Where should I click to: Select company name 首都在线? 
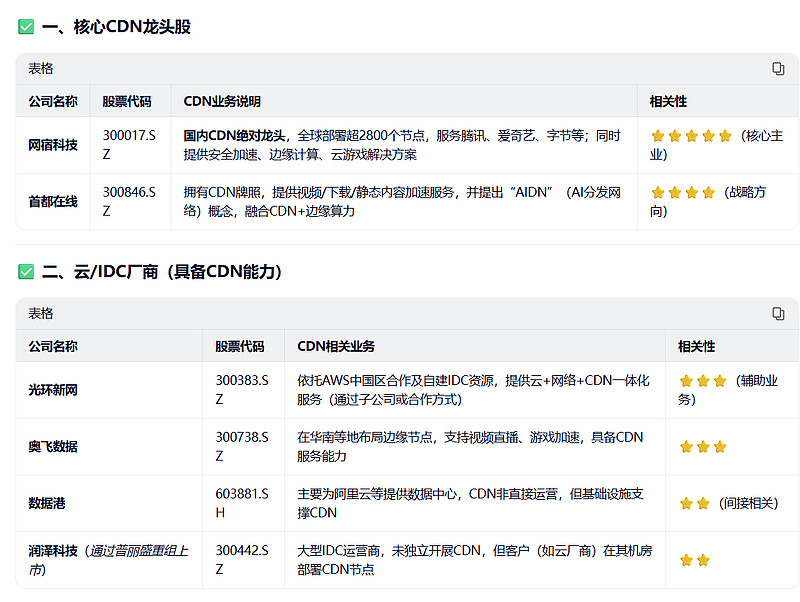pos(53,202)
